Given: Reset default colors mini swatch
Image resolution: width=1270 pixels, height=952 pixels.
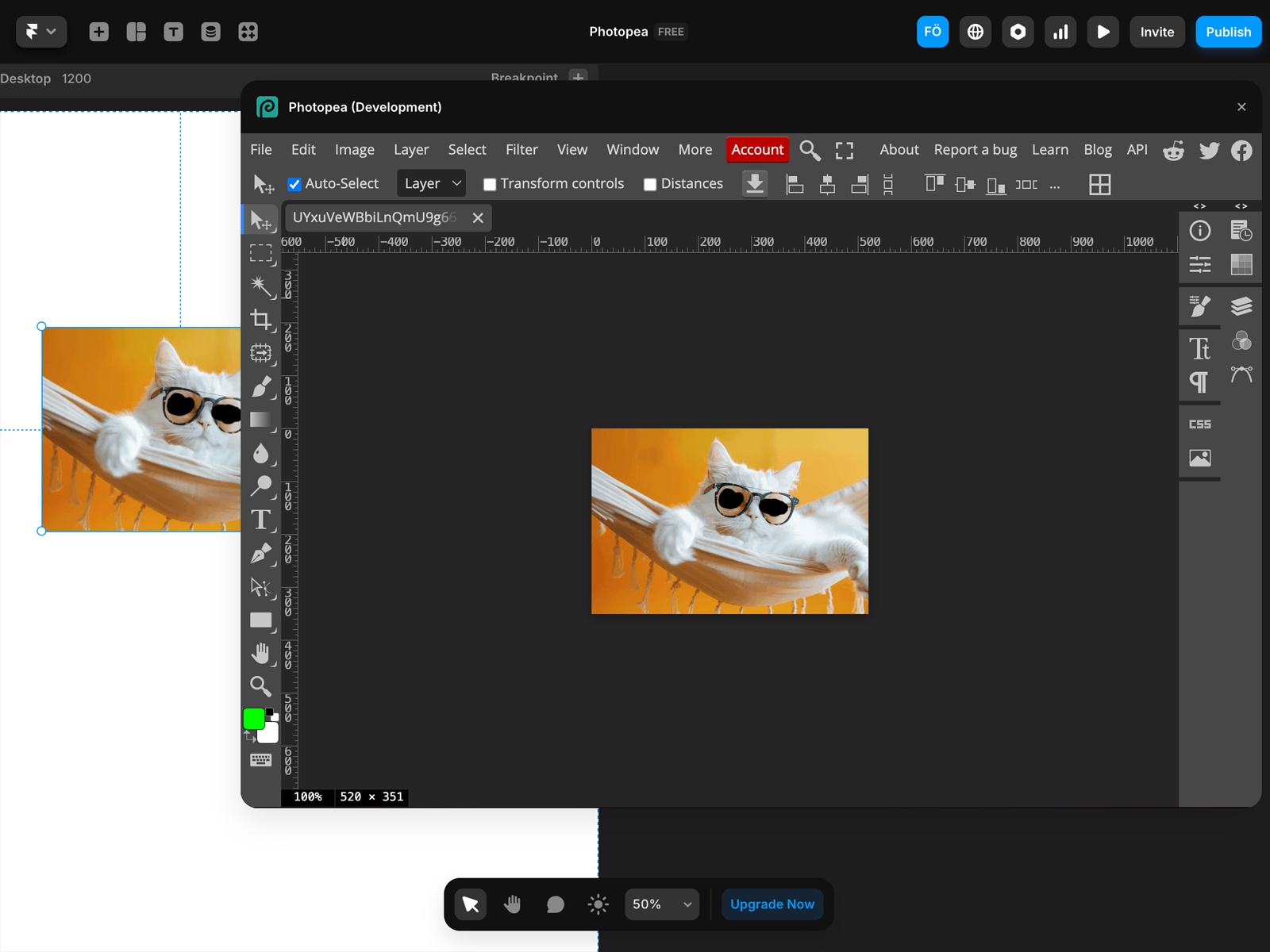Looking at the screenshot, I should click(271, 713).
